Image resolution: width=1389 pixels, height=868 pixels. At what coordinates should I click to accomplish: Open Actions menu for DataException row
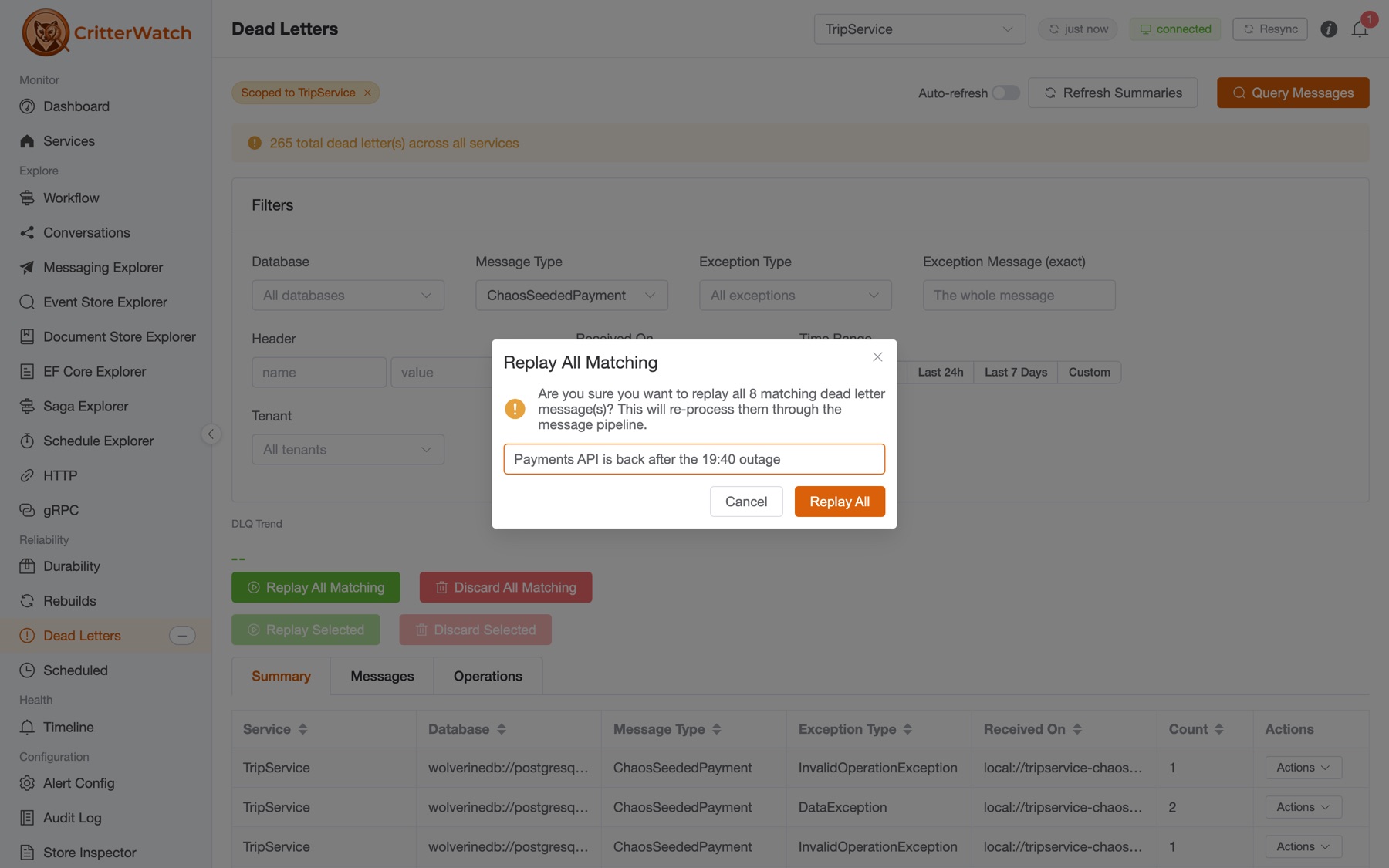pos(1303,807)
